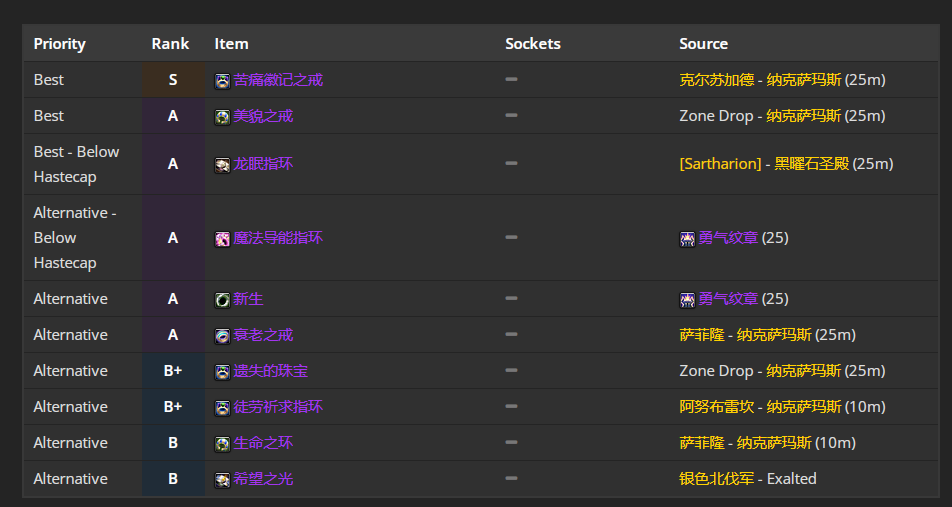Screen dimensions: 952x507
Task: Open the 克尔苏加德 boss link
Action: pos(716,80)
